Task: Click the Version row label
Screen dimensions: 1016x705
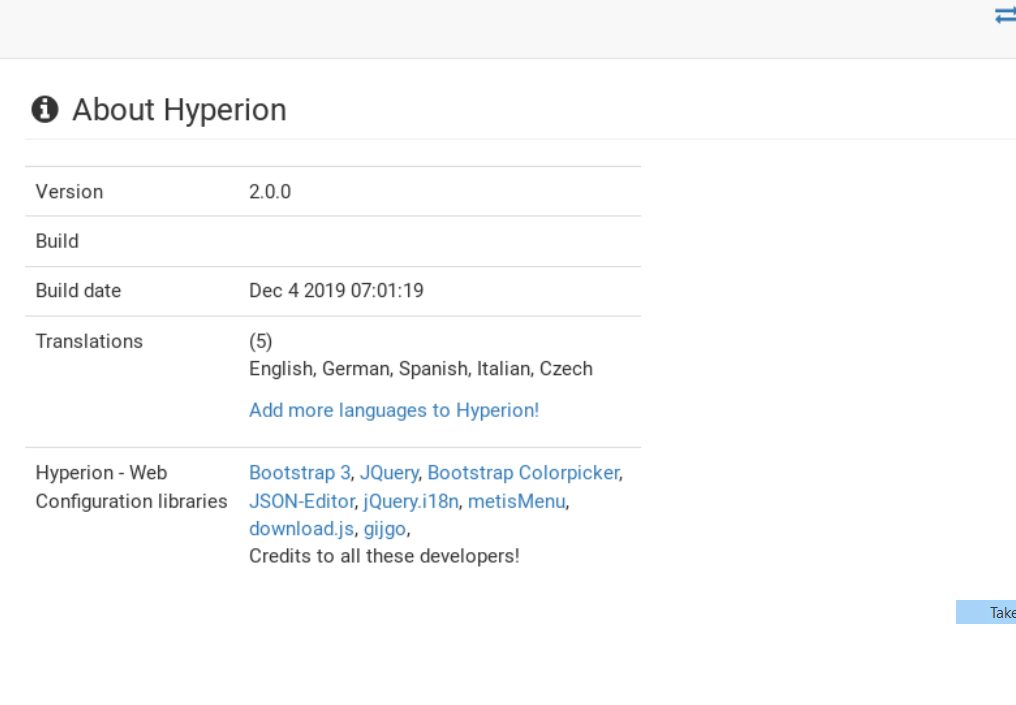Action: tap(69, 192)
